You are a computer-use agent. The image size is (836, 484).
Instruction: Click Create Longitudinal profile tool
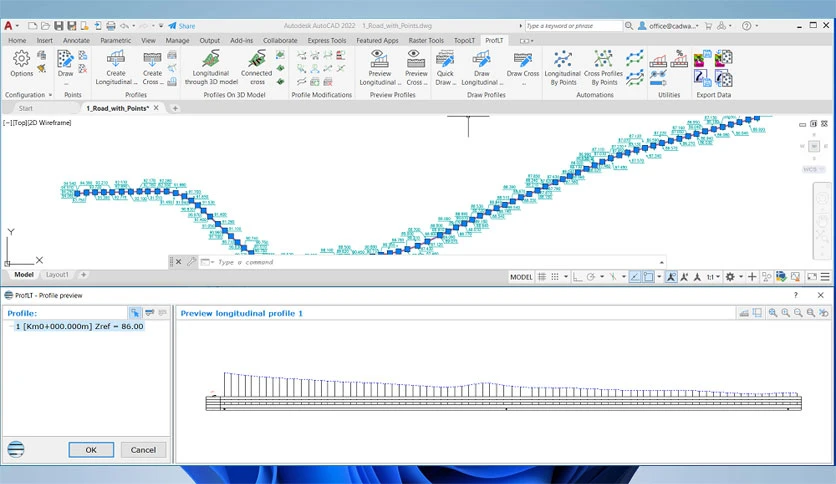pyautogui.click(x=116, y=68)
